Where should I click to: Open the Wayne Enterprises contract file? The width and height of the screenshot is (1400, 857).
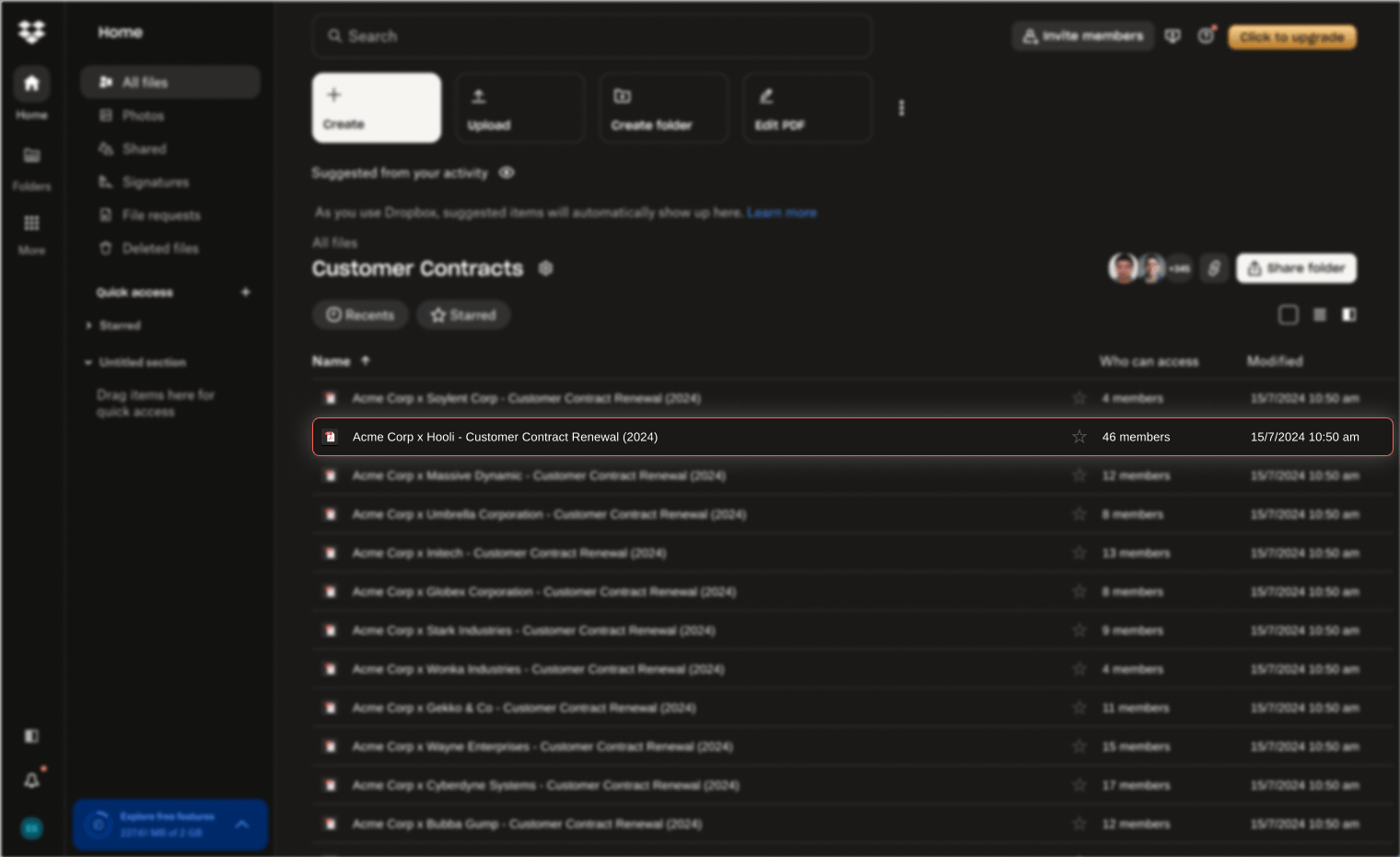[x=542, y=746]
